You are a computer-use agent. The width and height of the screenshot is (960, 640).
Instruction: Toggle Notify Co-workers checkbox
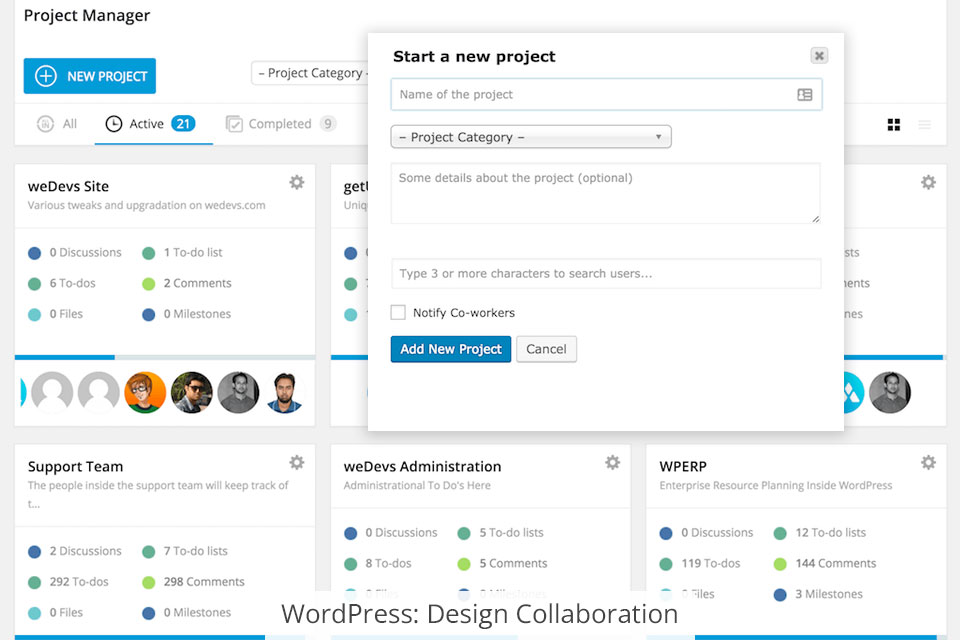tap(398, 312)
